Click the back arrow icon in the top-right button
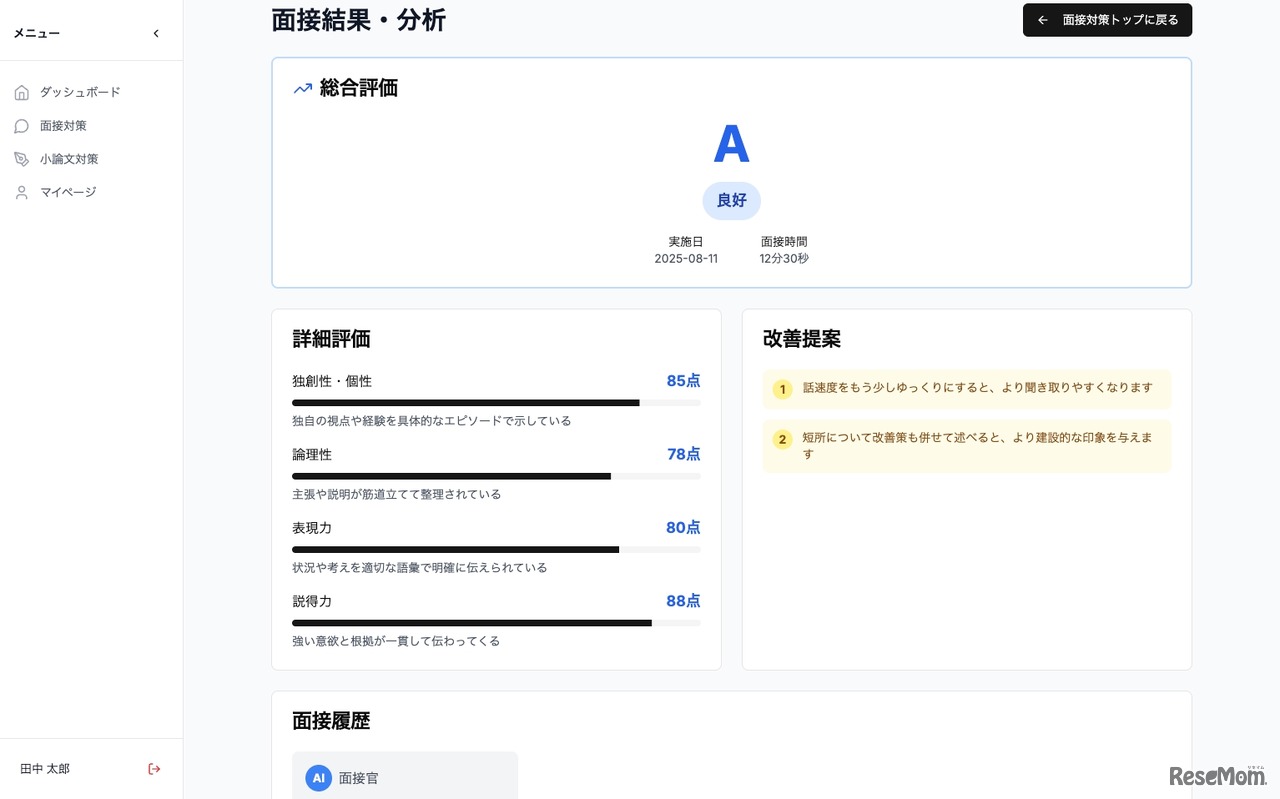The image size is (1280, 799). click(x=1042, y=20)
